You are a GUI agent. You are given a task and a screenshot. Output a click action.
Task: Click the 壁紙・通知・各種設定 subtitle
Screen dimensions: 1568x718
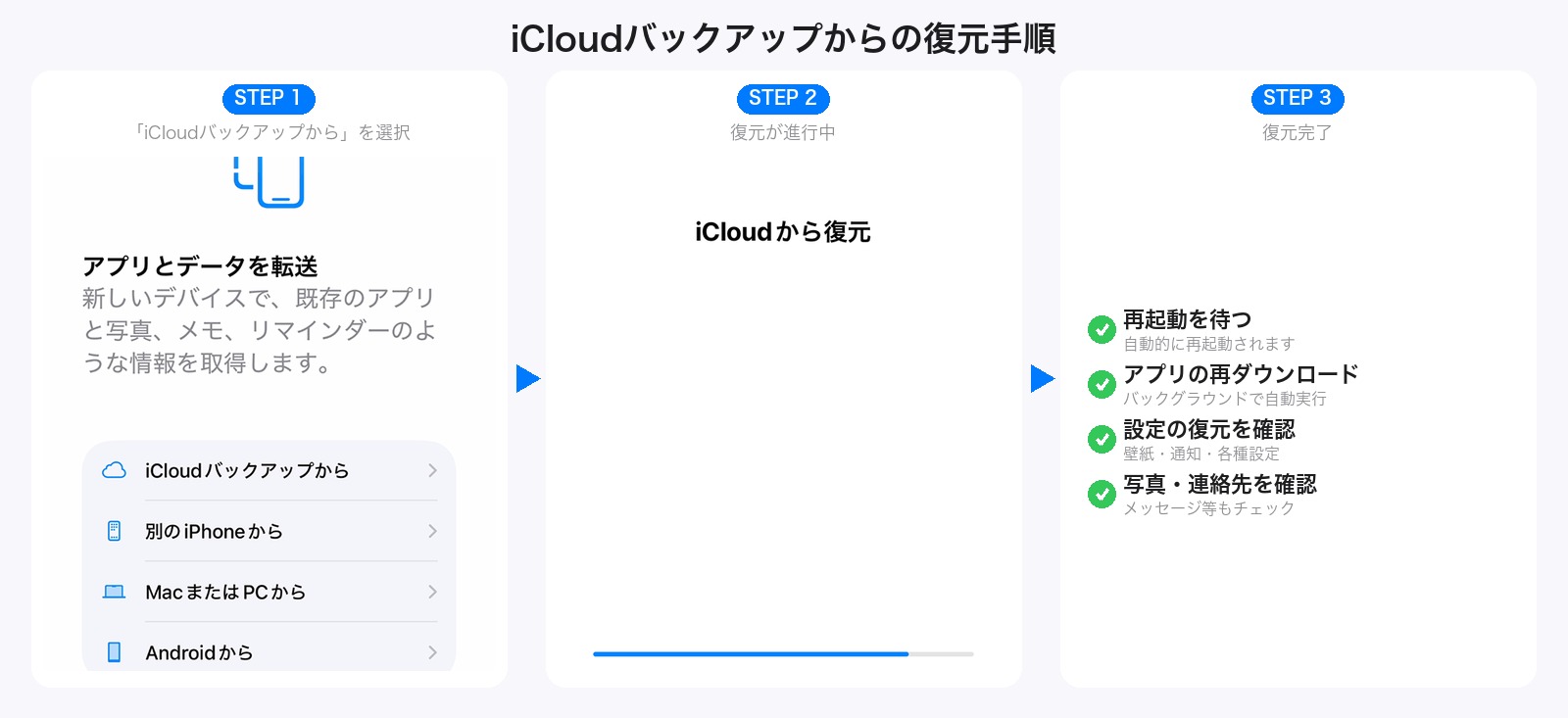tap(1200, 454)
